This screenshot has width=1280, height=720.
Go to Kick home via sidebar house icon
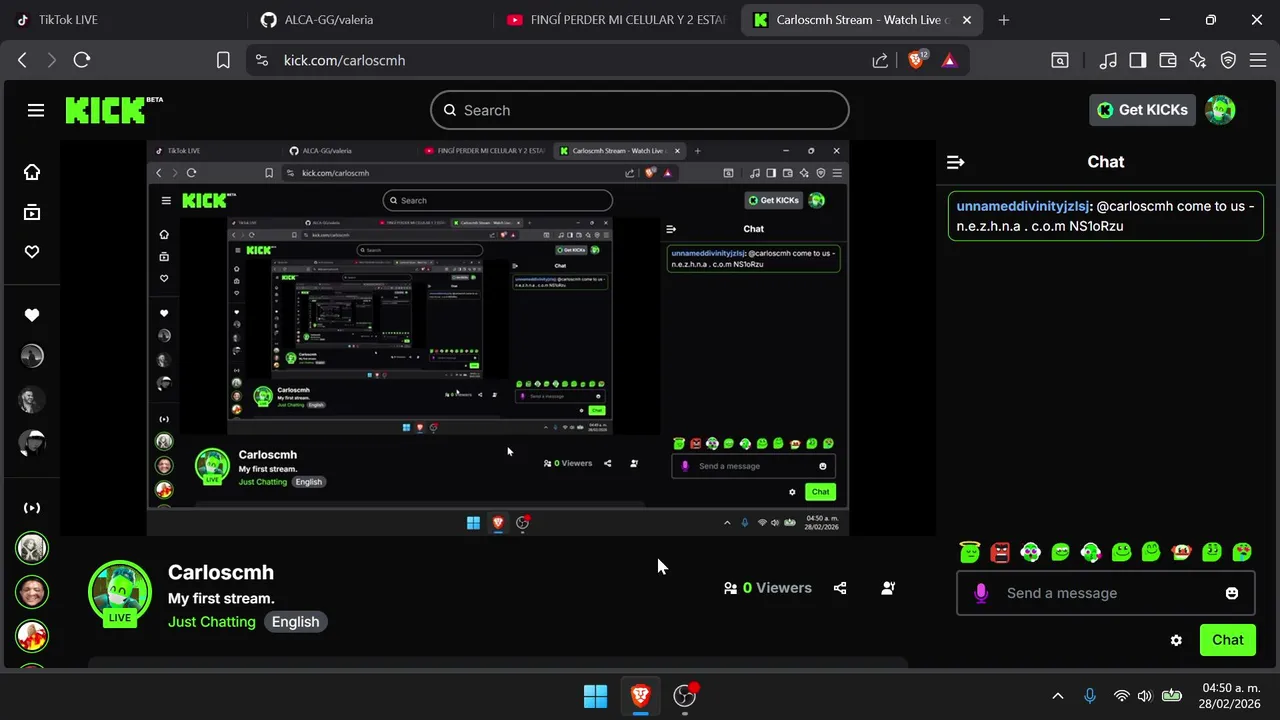click(32, 172)
